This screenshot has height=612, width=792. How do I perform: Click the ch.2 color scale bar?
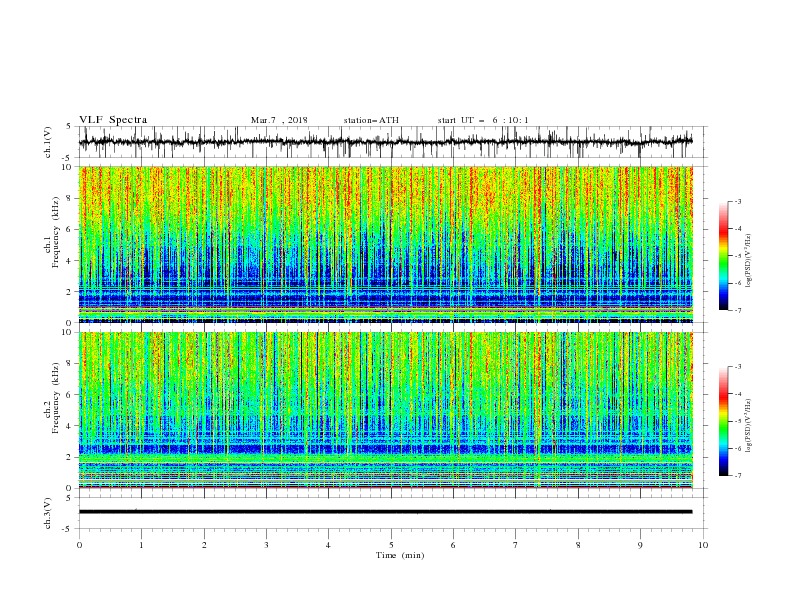[724, 421]
